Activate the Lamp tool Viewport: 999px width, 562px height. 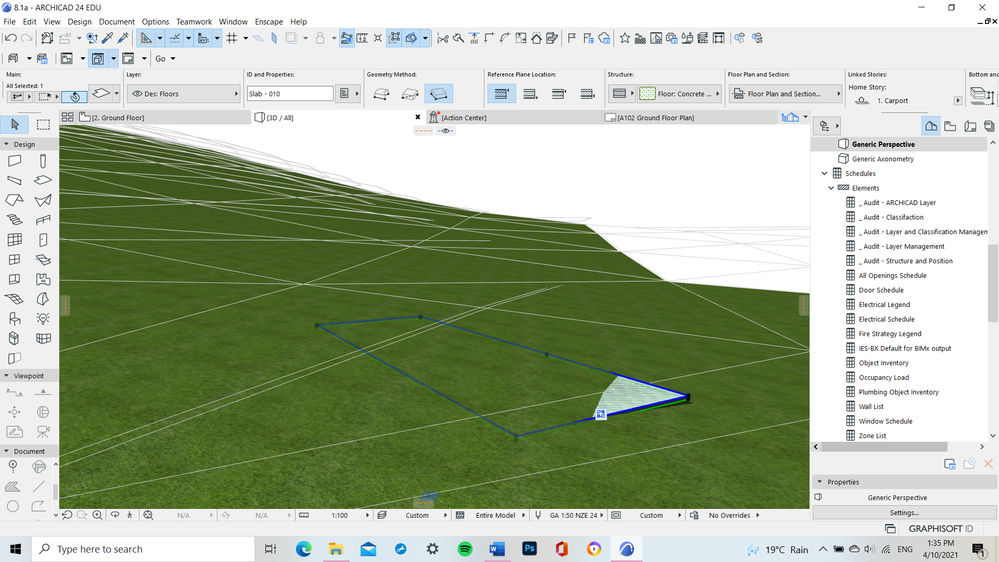coord(44,318)
